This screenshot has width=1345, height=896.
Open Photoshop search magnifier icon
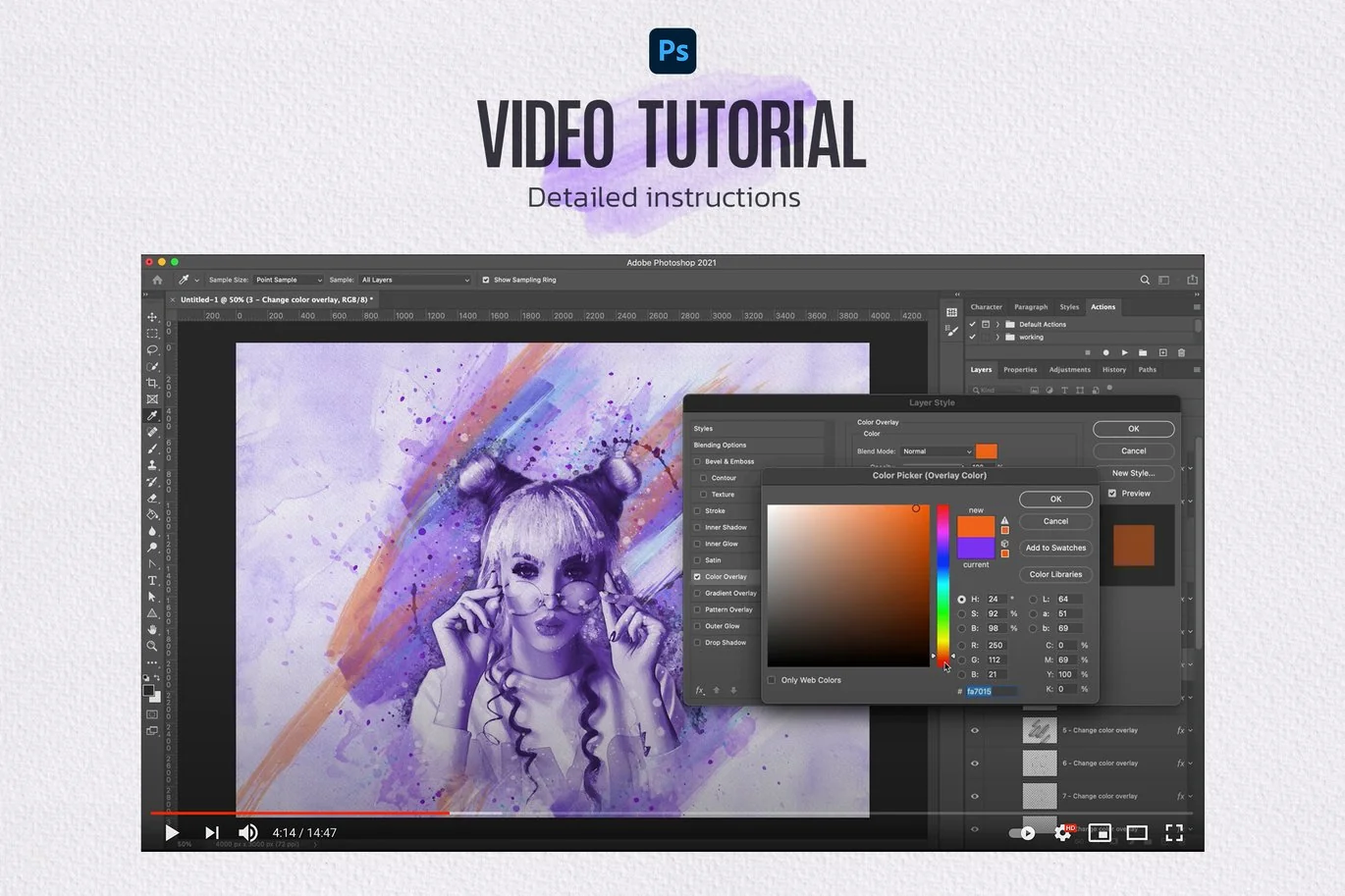point(1145,280)
